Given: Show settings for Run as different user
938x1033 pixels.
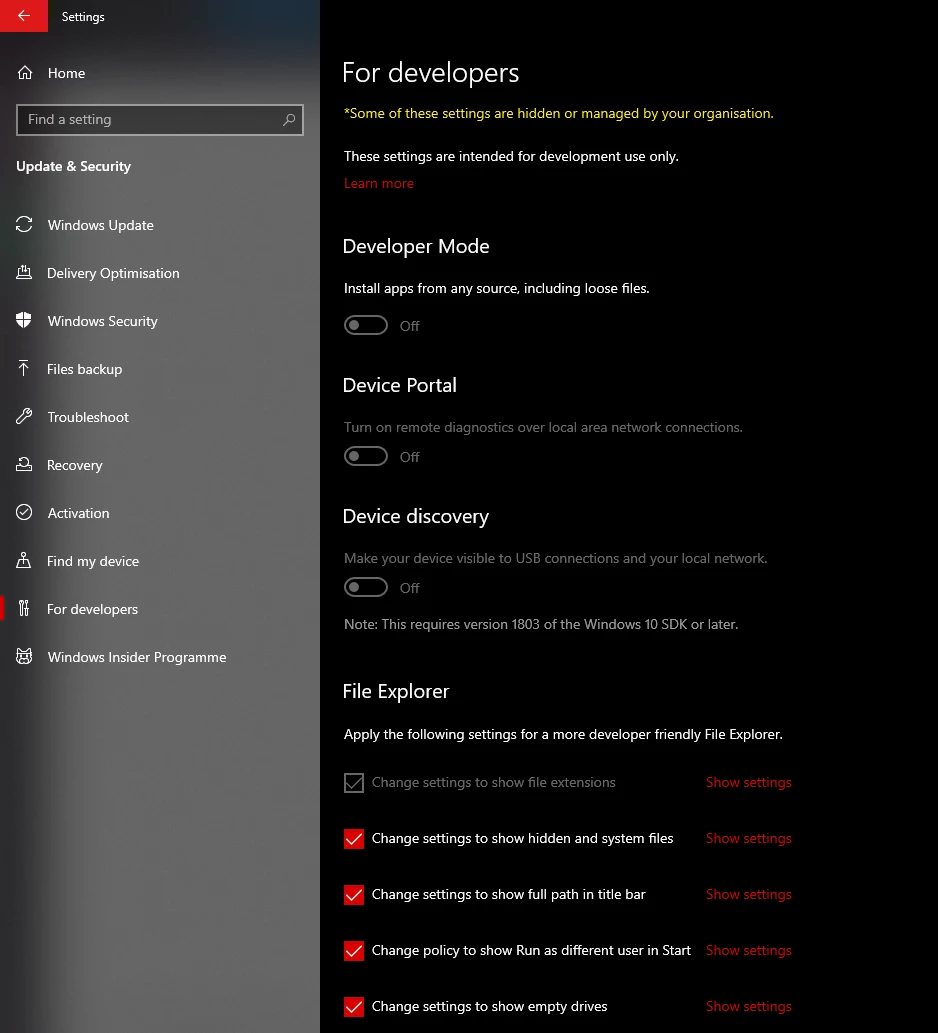Looking at the screenshot, I should pyautogui.click(x=748, y=951).
